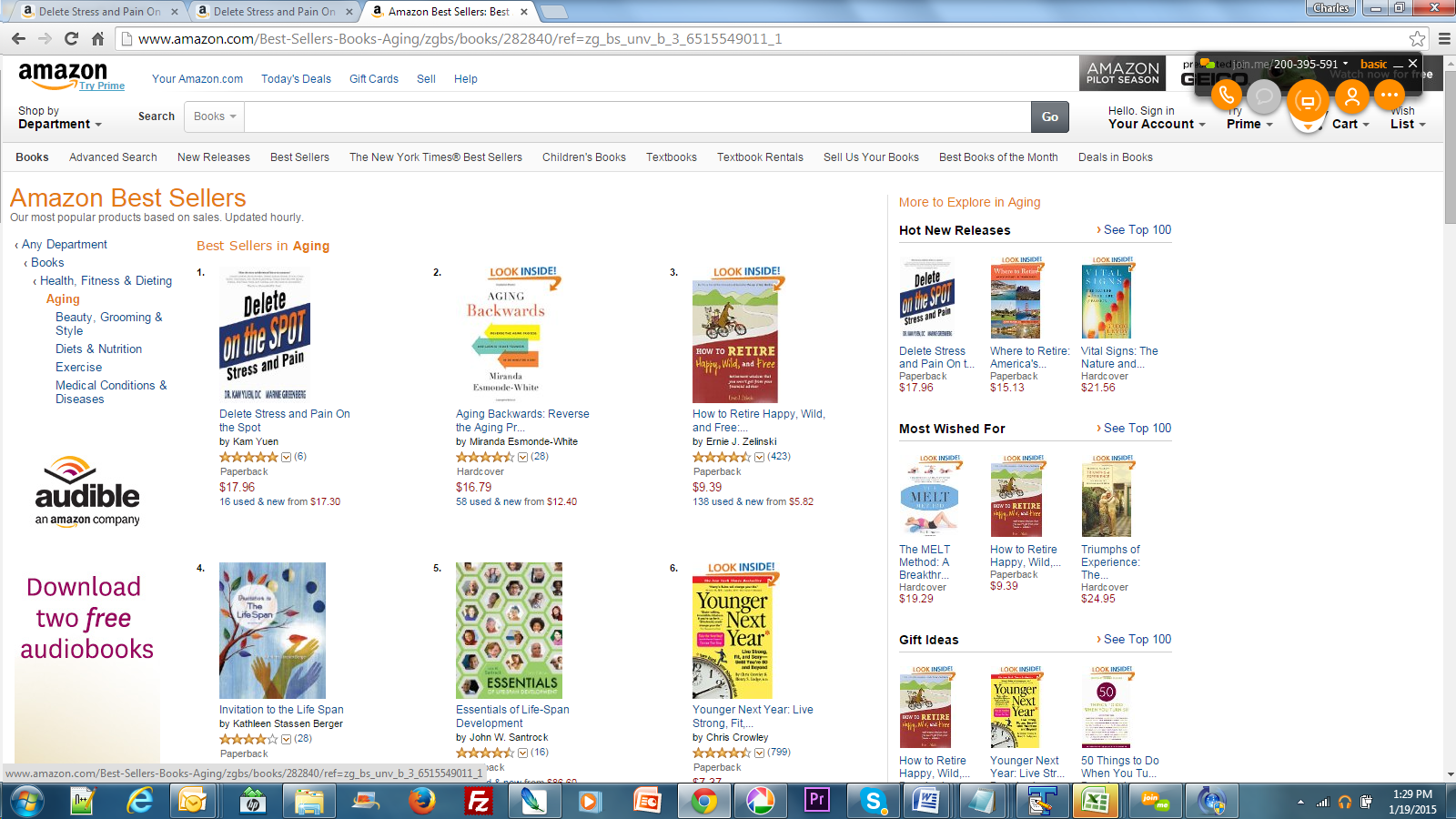Open the Chrome hamburger menu icon
The image size is (1456, 819).
coord(1444,38)
